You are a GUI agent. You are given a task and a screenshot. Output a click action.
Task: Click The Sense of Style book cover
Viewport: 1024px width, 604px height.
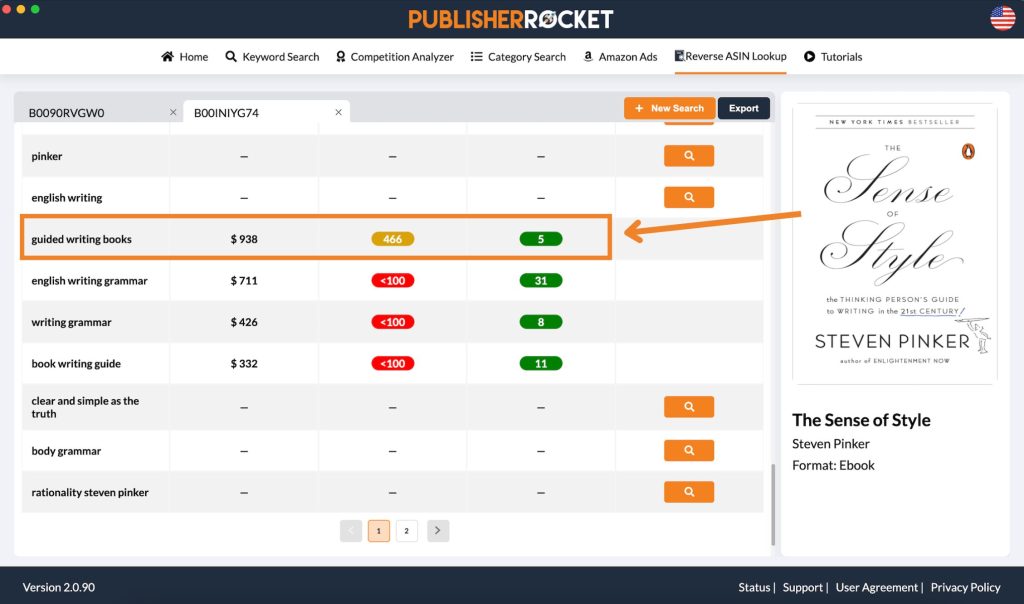tap(894, 244)
